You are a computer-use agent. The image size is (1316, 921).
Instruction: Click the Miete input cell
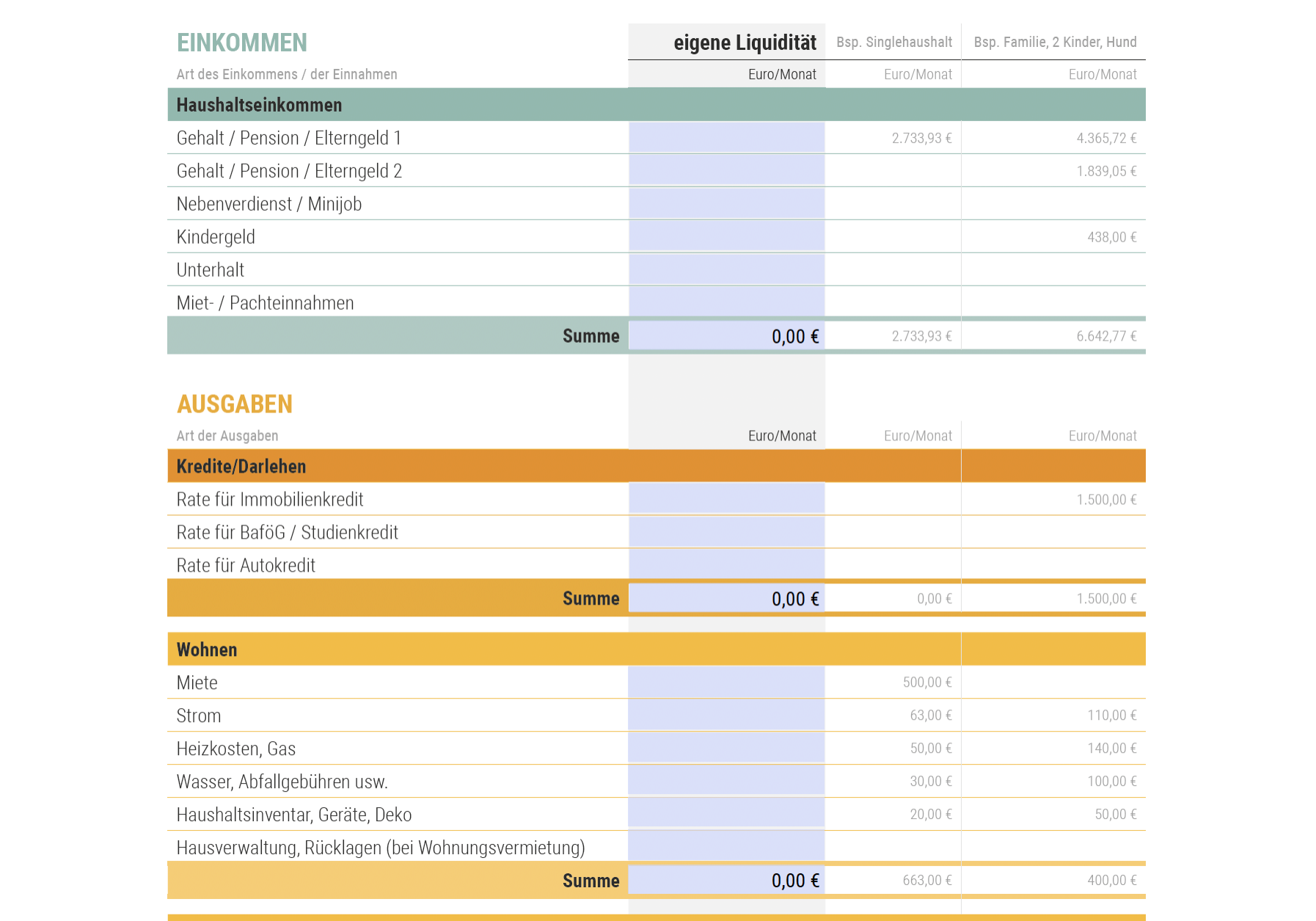pyautogui.click(x=726, y=682)
